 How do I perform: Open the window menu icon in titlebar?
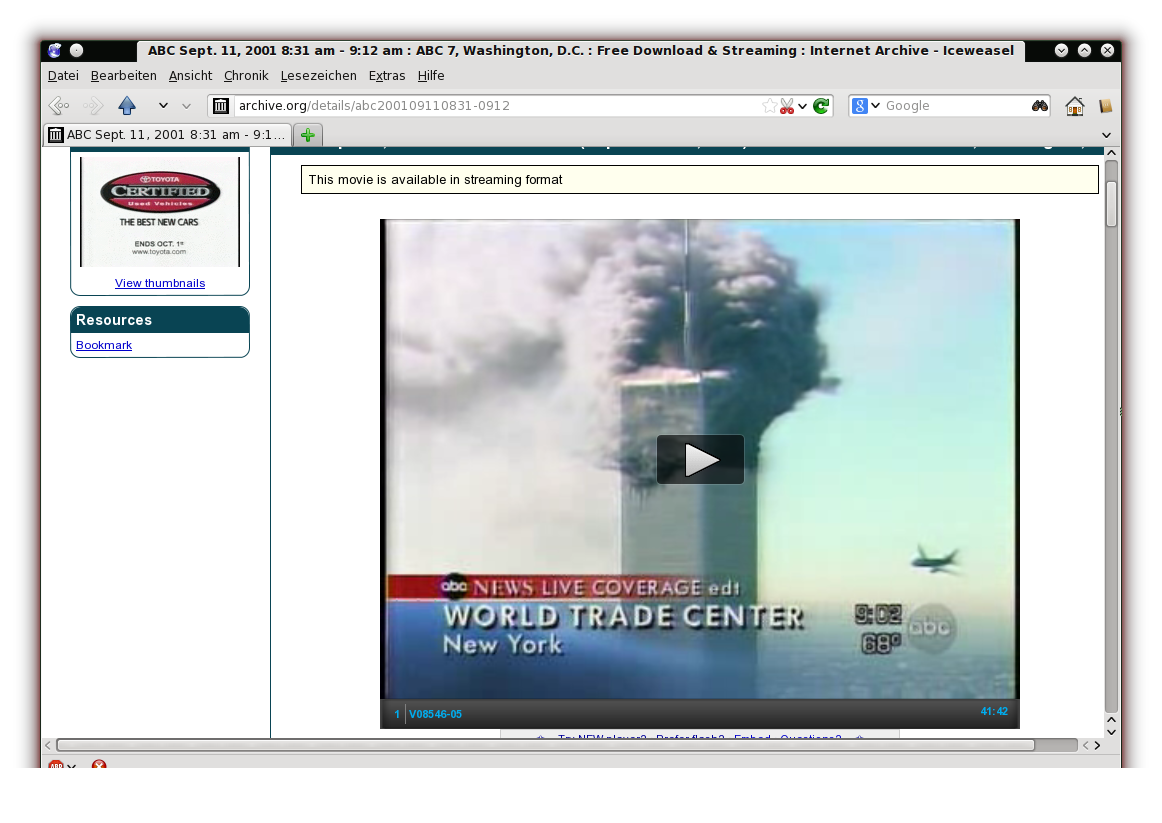[x=55, y=50]
